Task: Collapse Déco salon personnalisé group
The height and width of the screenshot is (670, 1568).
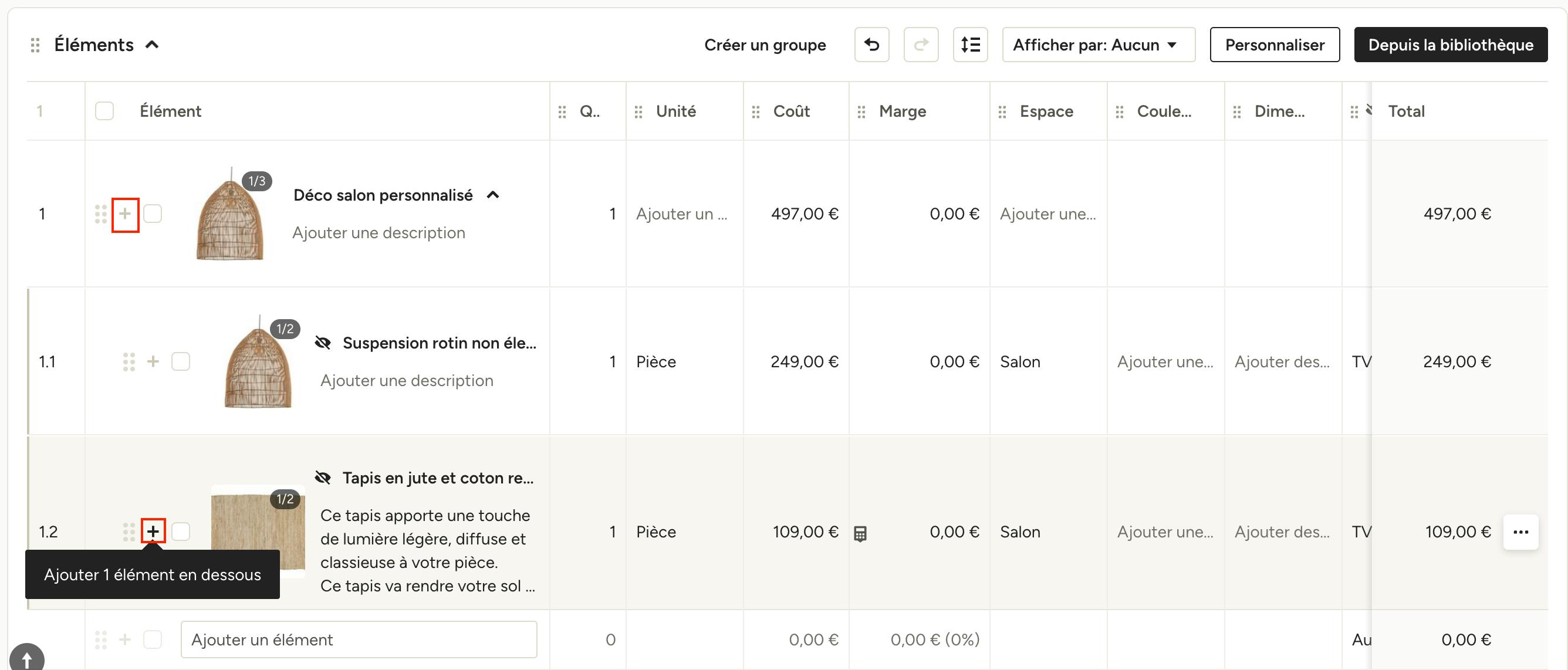Action: coord(493,195)
